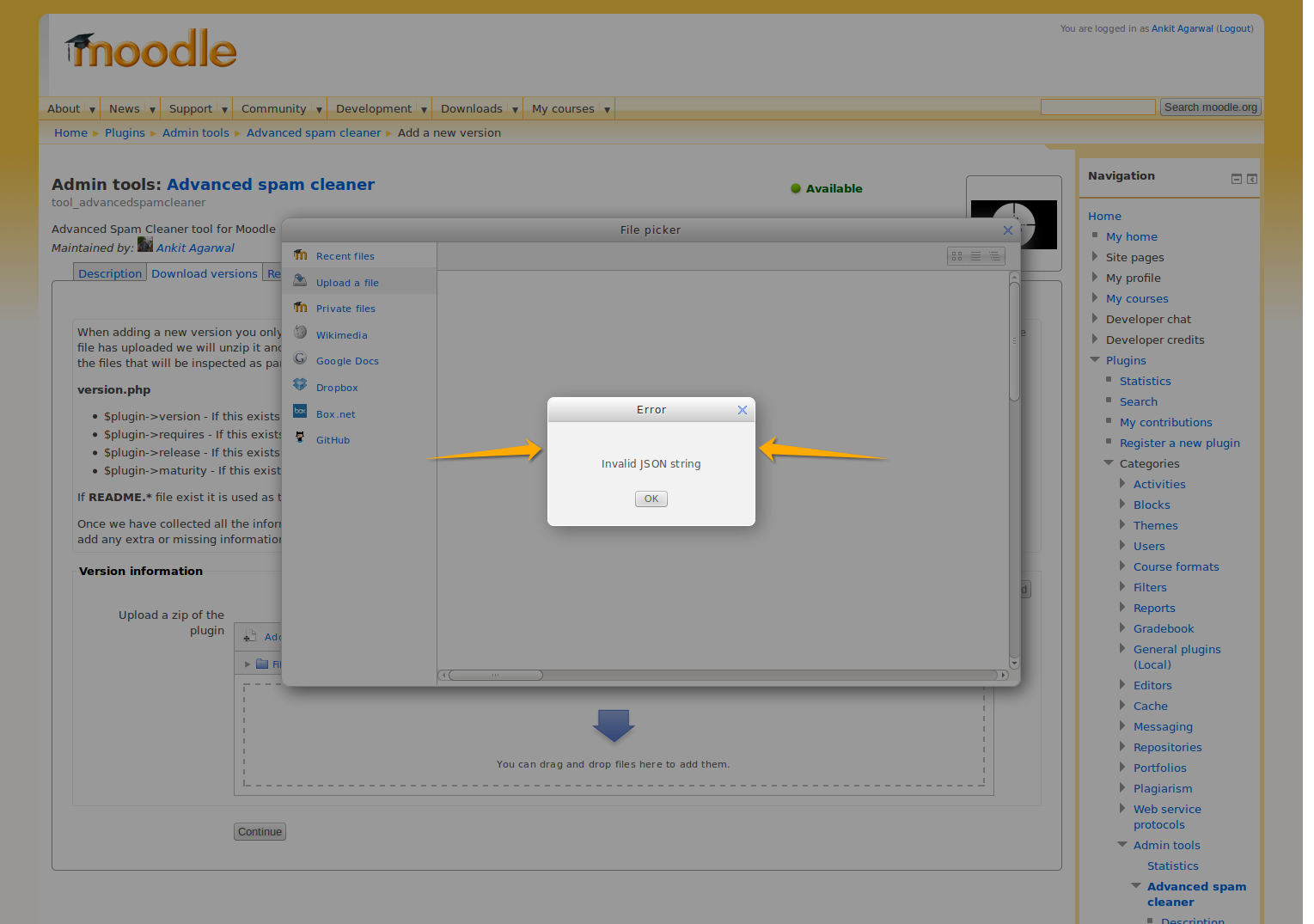Click the blue drop arrow in upload area
Screen dimensions: 1314x924
(614, 726)
